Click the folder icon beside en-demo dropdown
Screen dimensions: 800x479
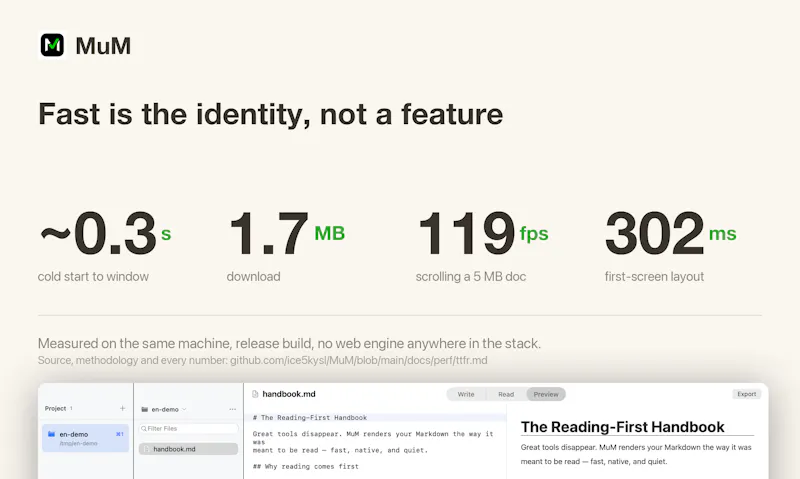point(144,409)
